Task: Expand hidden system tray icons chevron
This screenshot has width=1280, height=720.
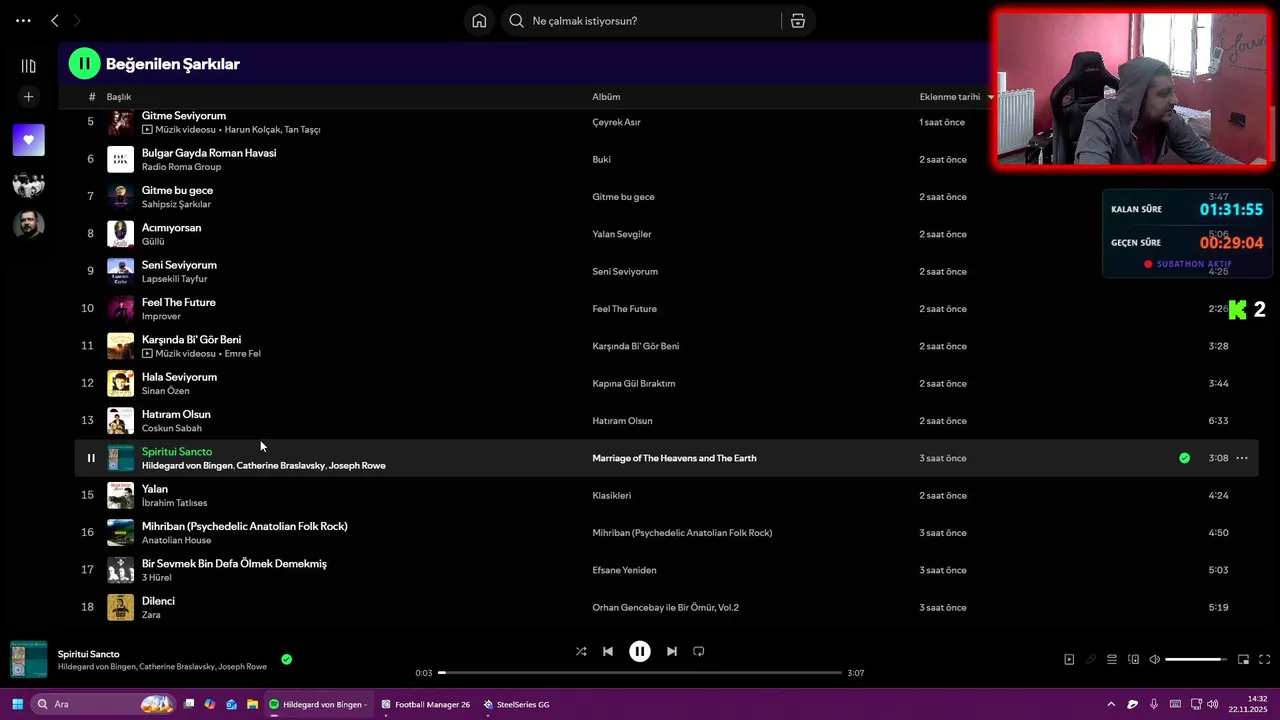Action: pos(1111,704)
